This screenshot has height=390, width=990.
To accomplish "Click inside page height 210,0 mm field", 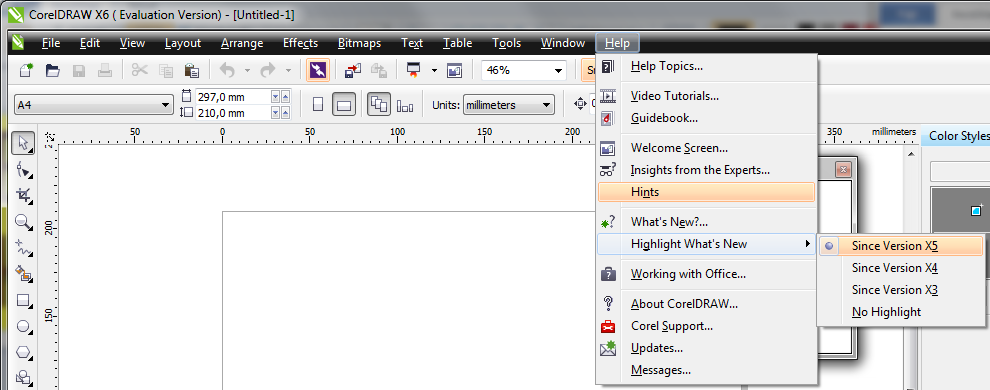I will (x=232, y=114).
